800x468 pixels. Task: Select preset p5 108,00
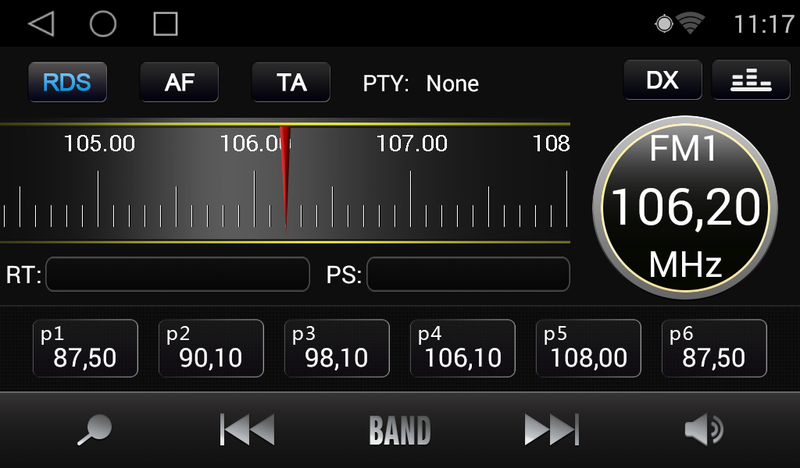588,349
